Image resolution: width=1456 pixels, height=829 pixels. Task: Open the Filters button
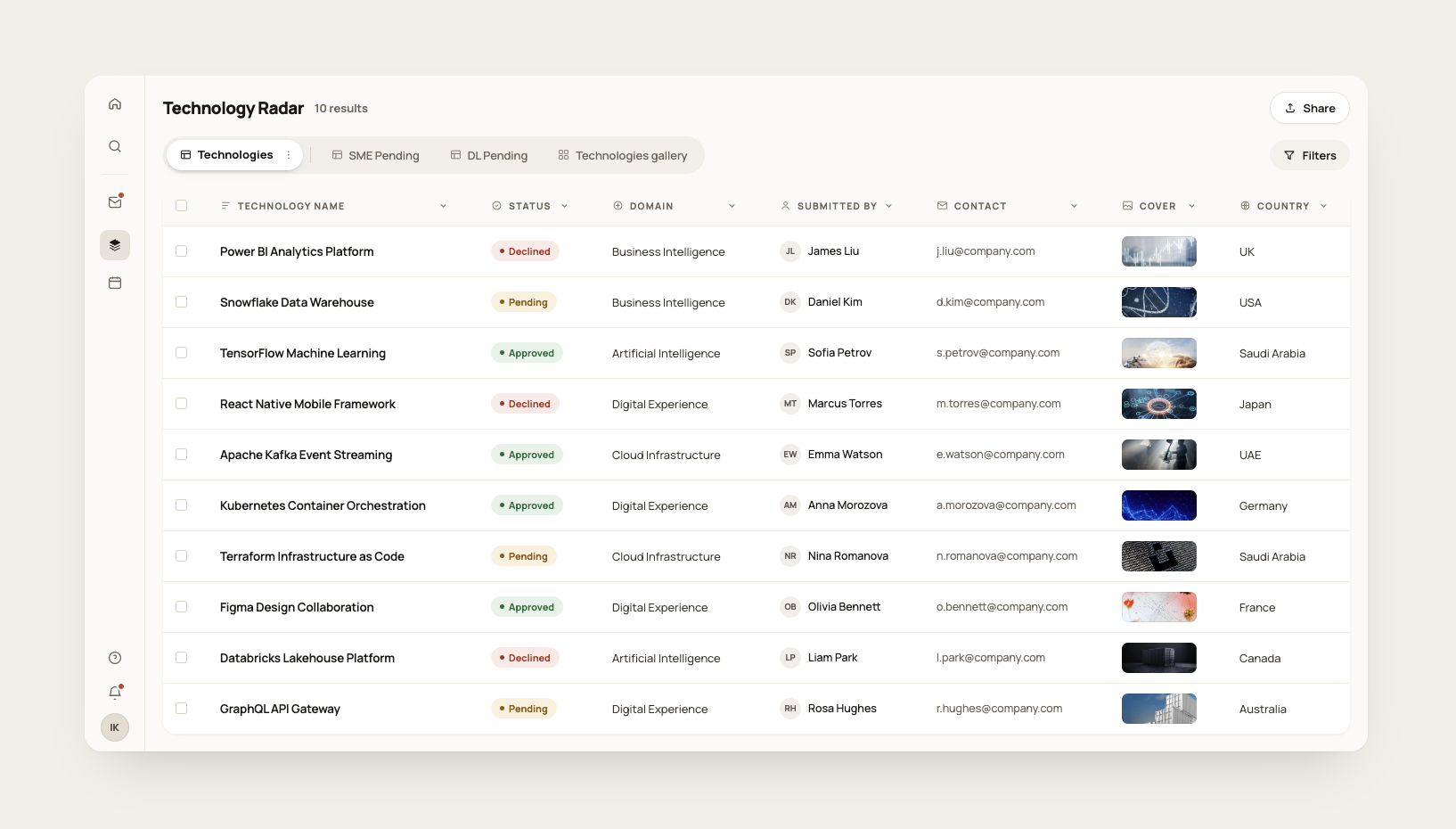pyautogui.click(x=1310, y=155)
